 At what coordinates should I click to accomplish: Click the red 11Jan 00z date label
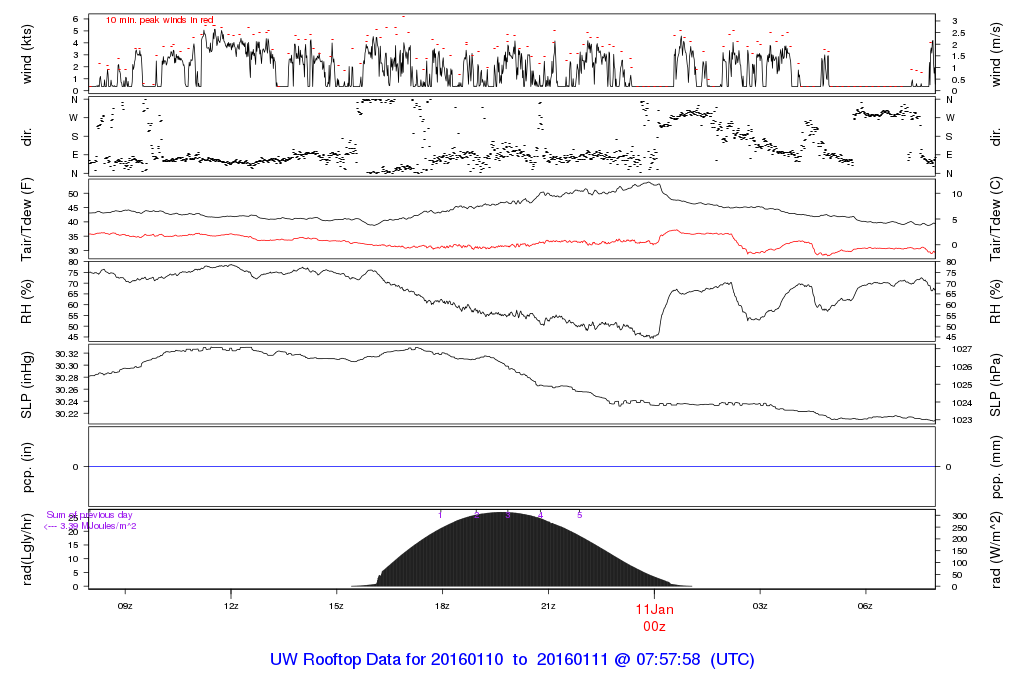click(655, 616)
